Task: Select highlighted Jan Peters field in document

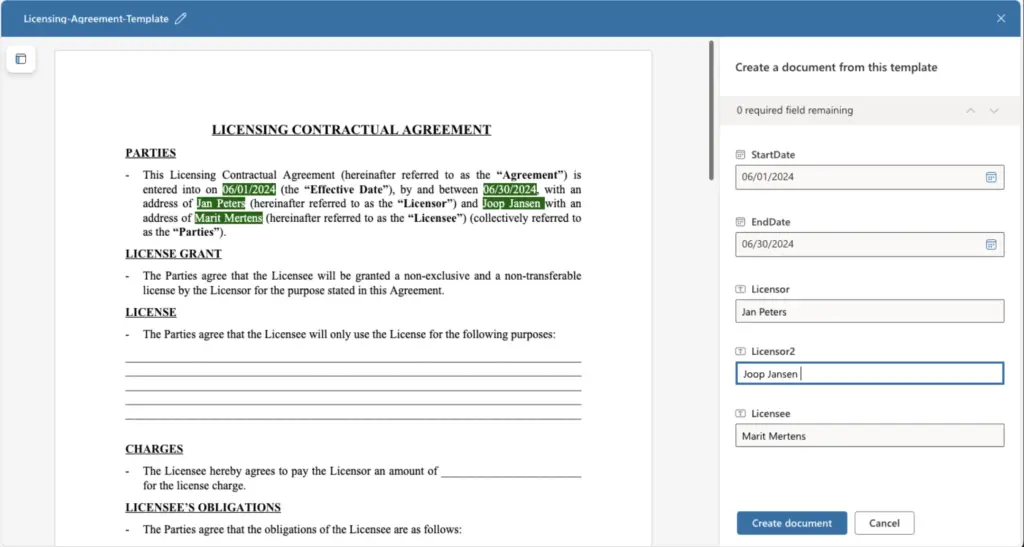Action: [221, 203]
